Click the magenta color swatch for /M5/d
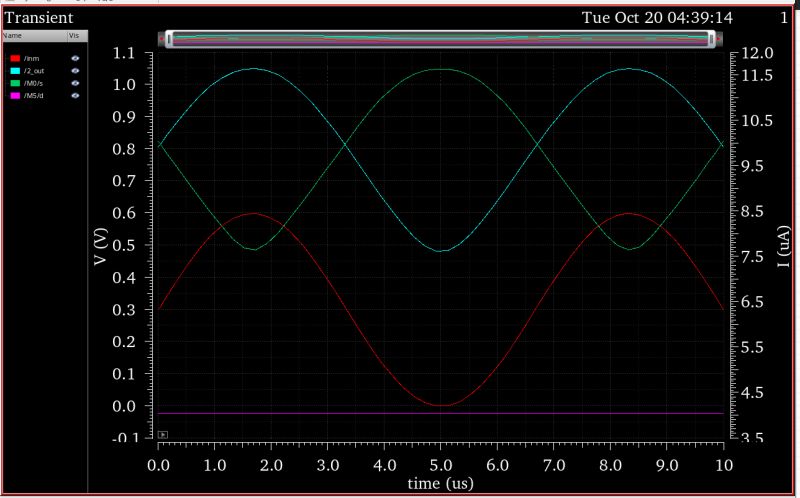The height and width of the screenshot is (498, 800). pyautogui.click(x=15, y=95)
